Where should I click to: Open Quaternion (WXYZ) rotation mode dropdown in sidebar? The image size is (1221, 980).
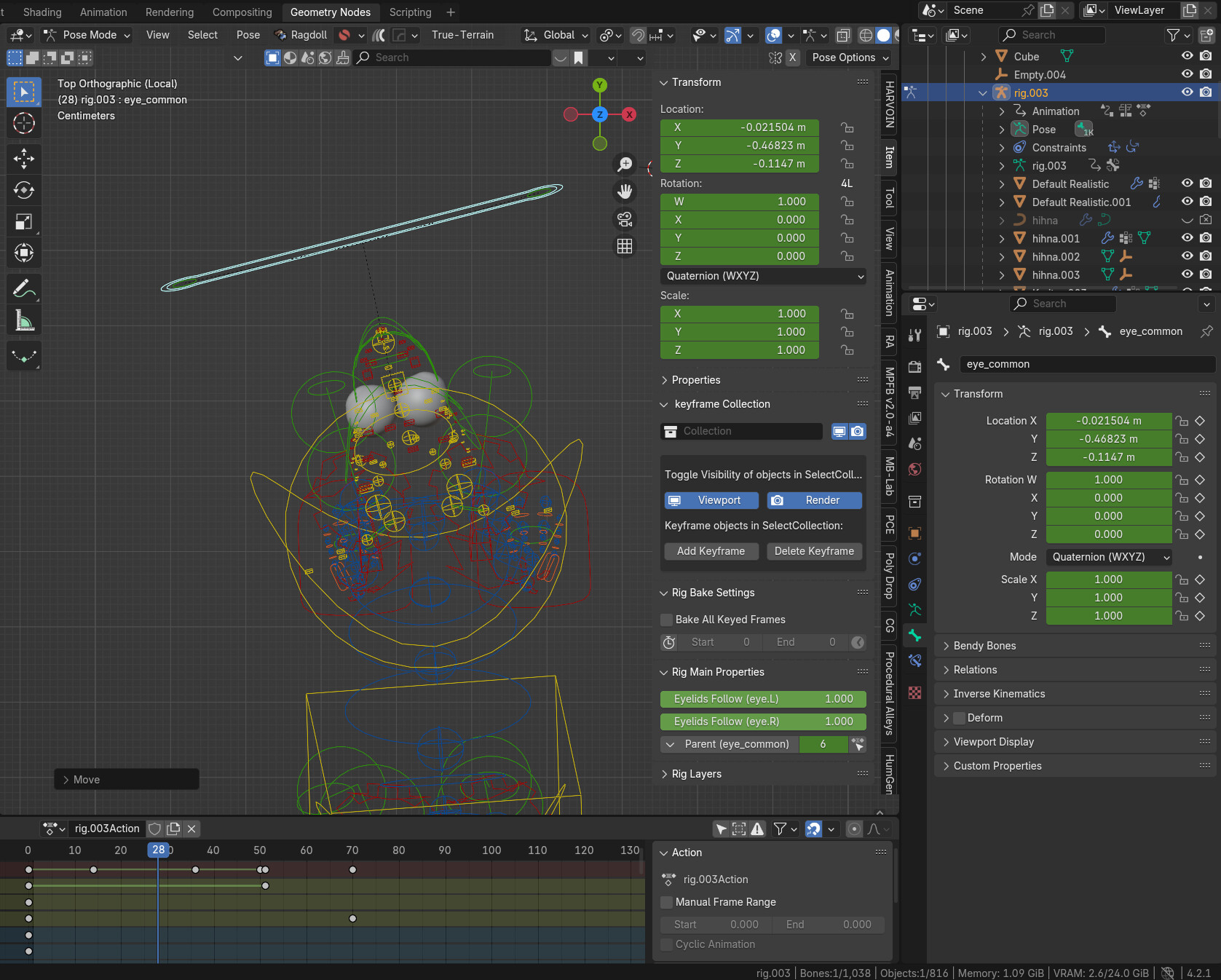(764, 276)
